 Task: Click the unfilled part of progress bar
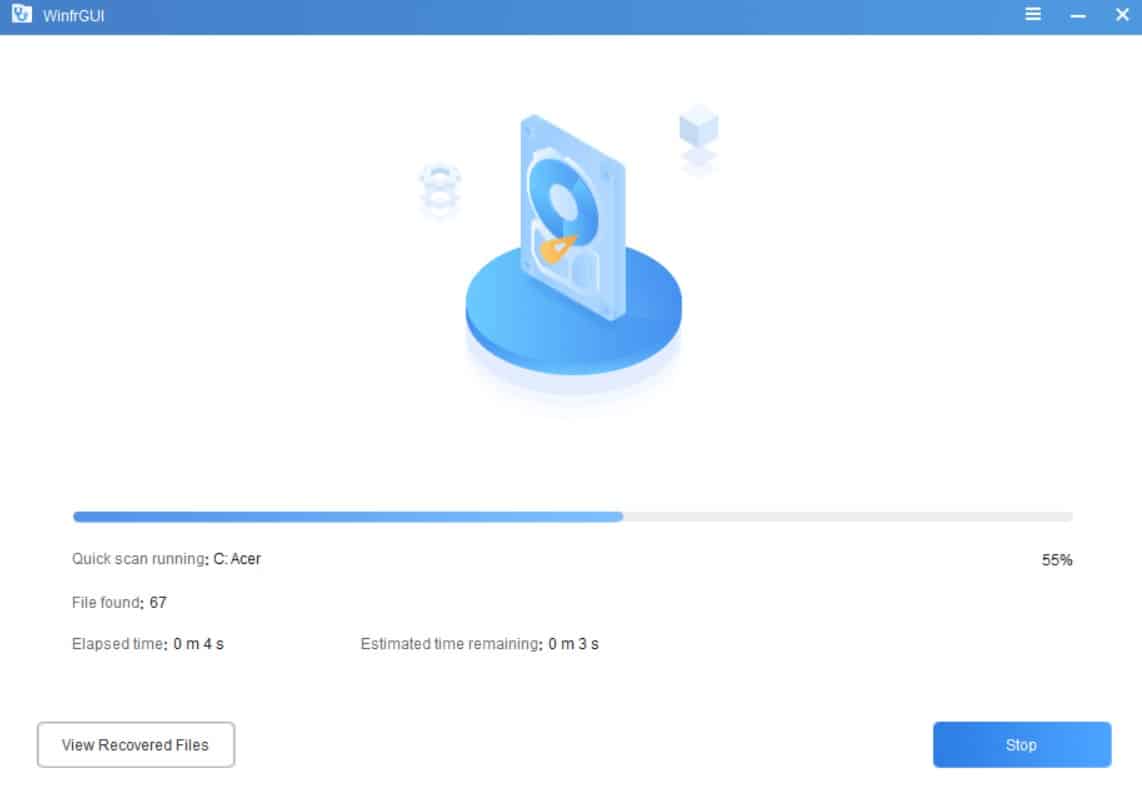click(848, 516)
